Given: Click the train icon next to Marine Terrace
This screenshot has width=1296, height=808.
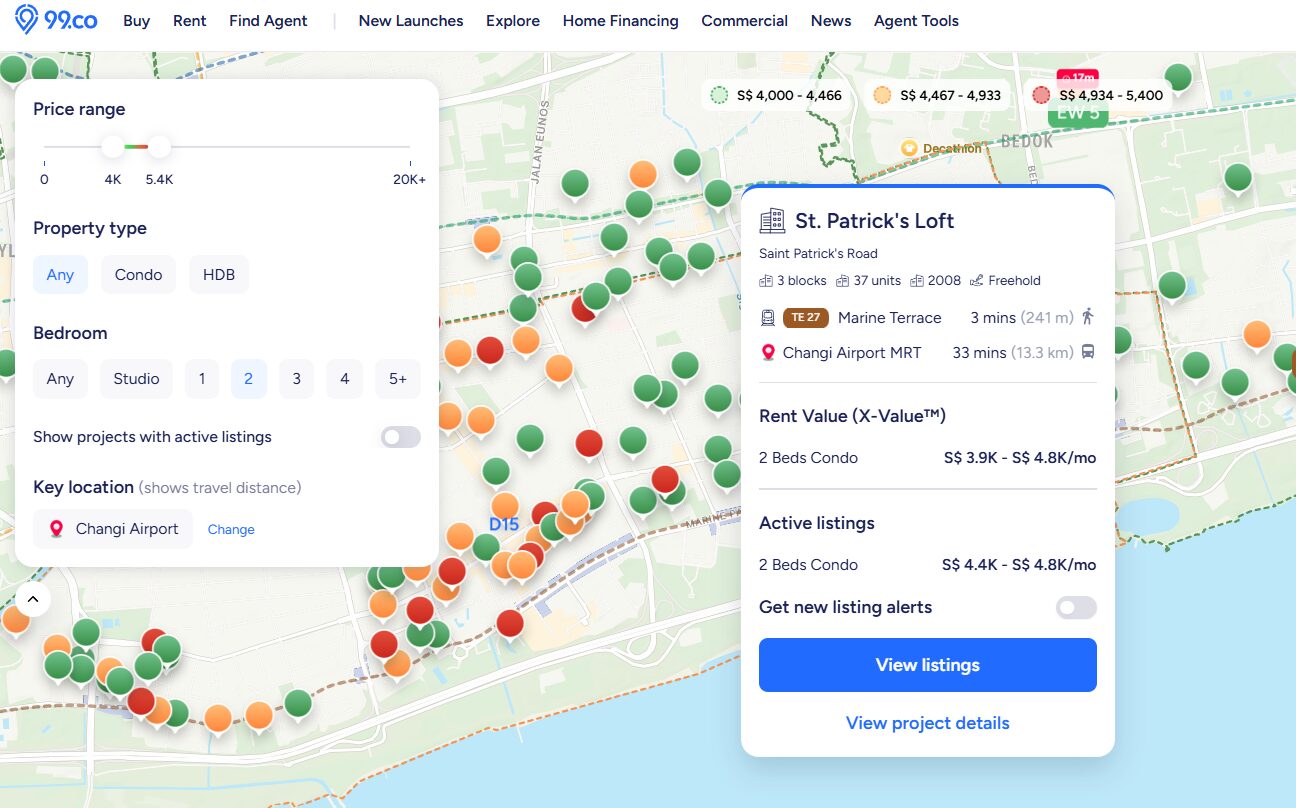Looking at the screenshot, I should pos(768,318).
